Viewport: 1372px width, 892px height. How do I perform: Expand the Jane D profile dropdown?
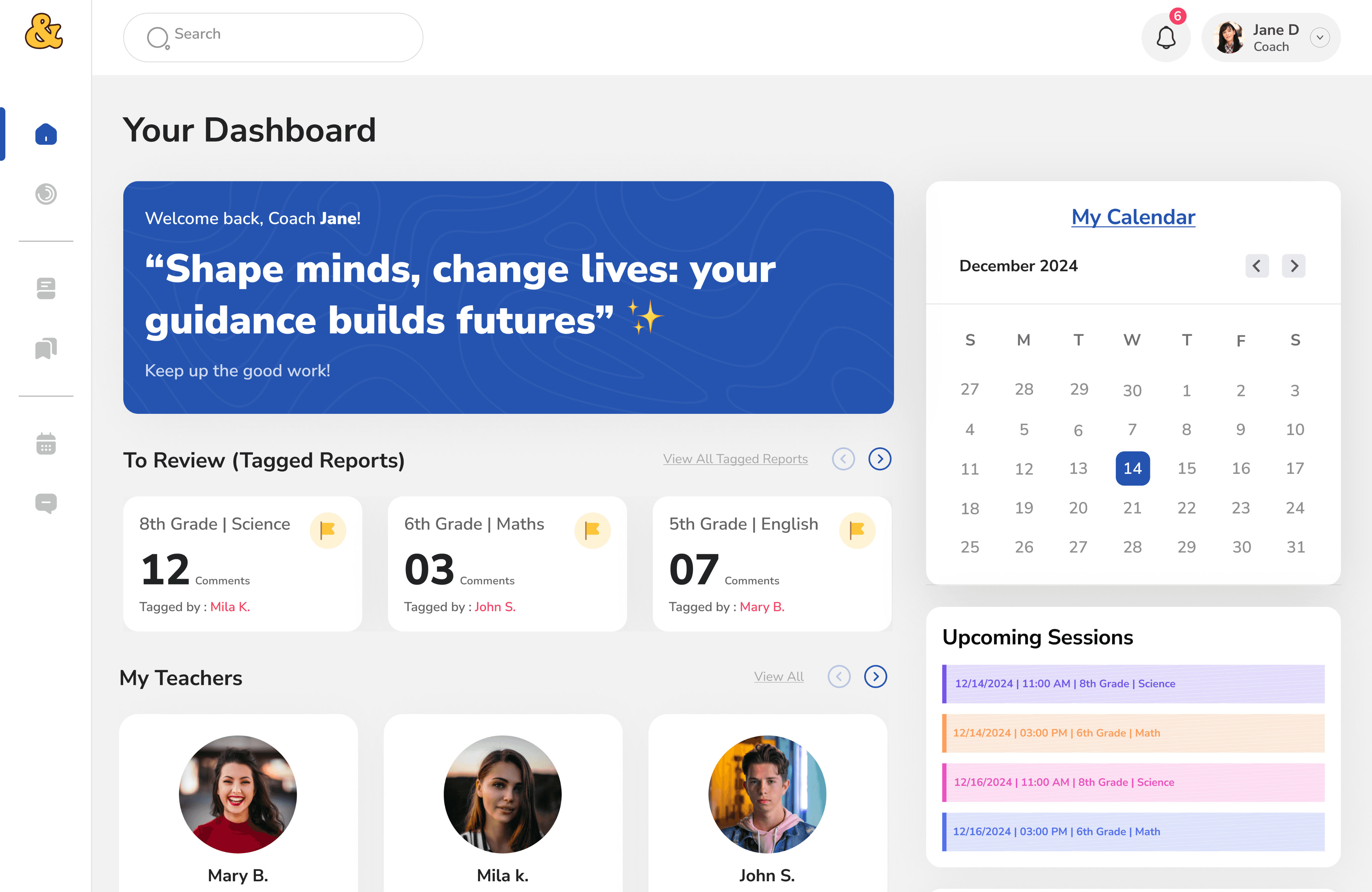[x=1319, y=38]
